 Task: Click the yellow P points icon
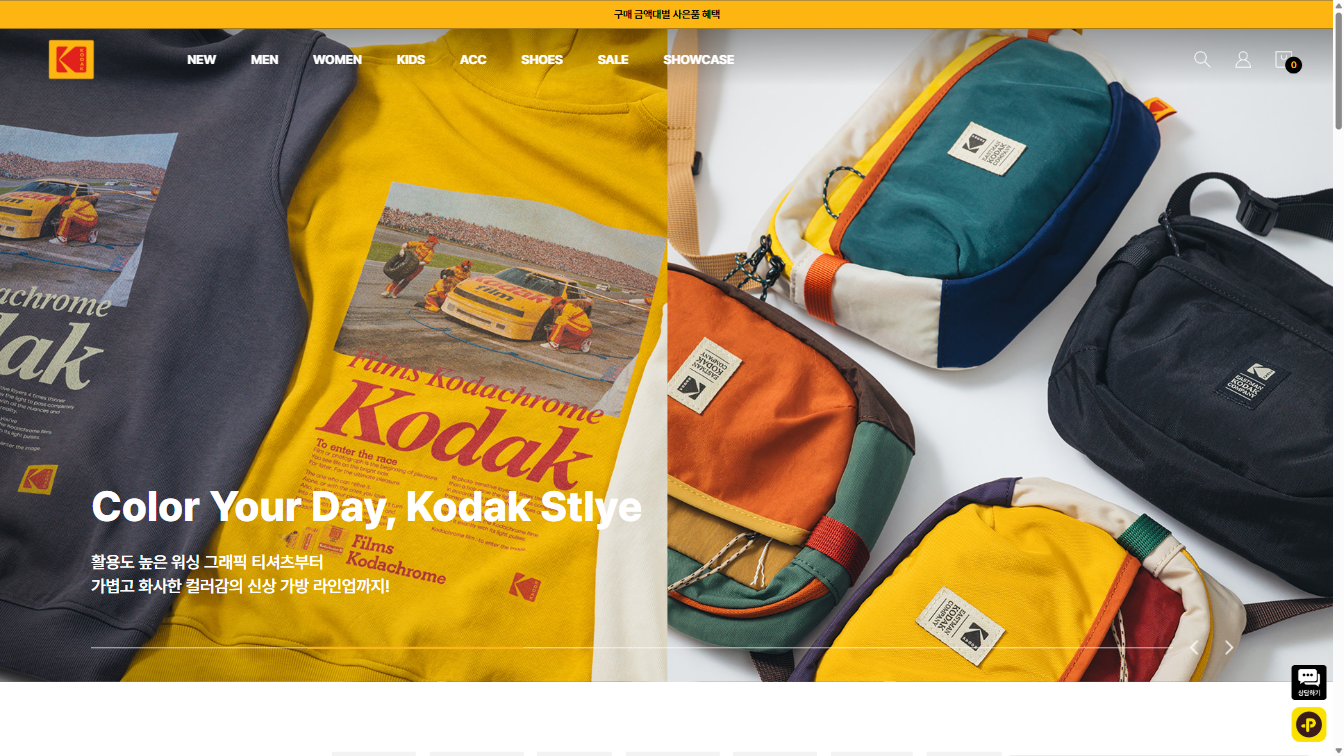pyautogui.click(x=1309, y=724)
